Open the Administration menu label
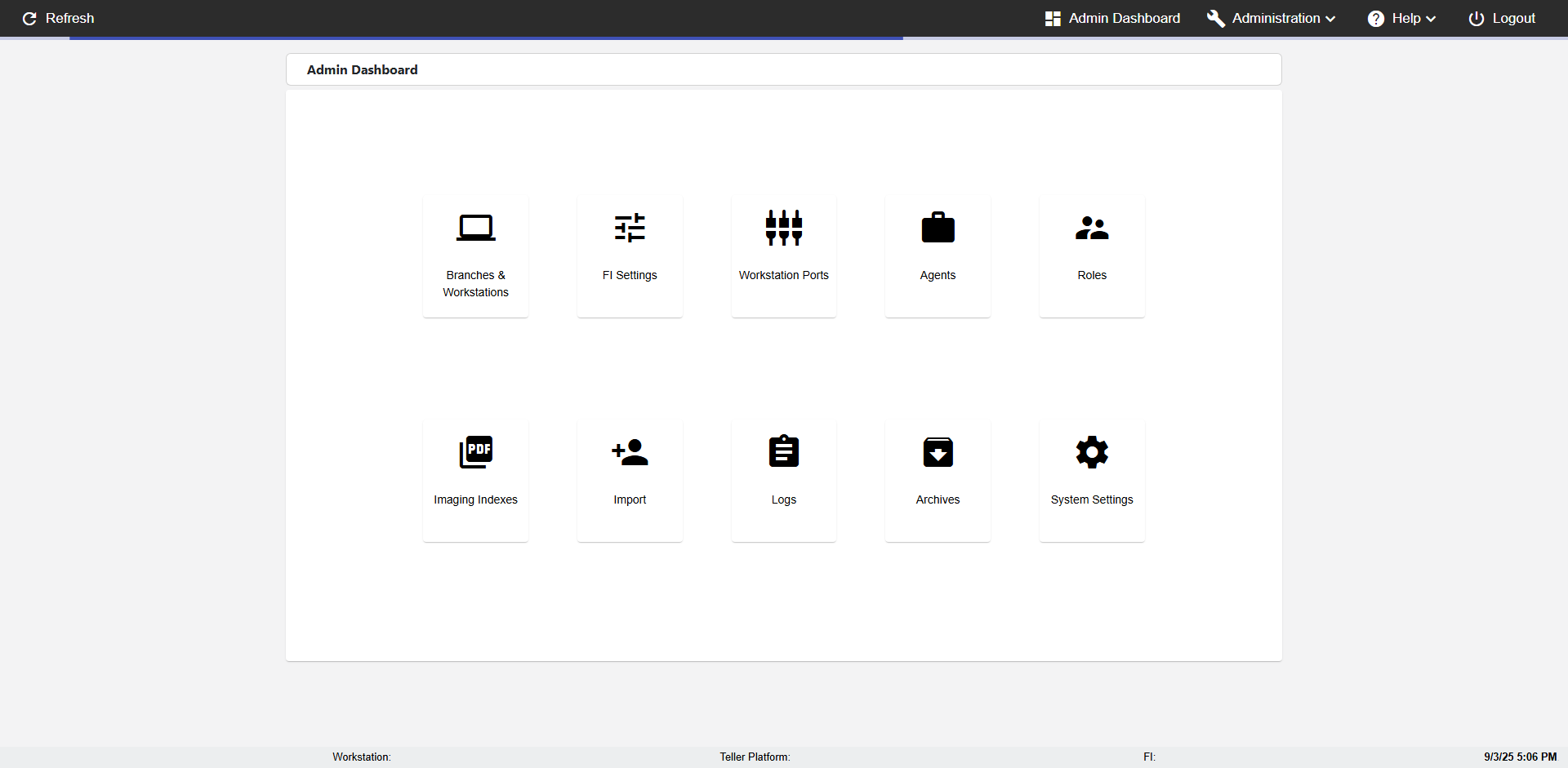 pyautogui.click(x=1276, y=18)
